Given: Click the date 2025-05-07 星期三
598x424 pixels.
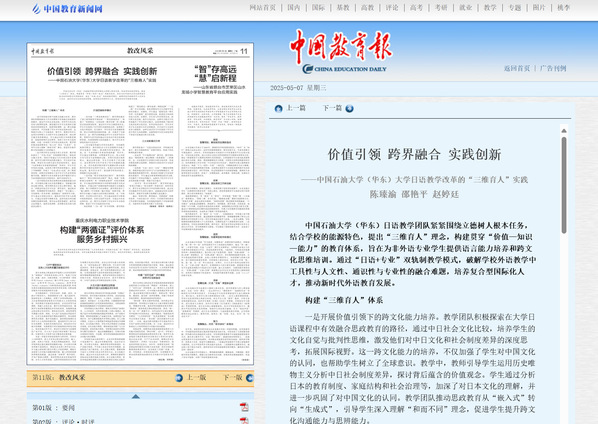Looking at the screenshot, I should (298, 88).
